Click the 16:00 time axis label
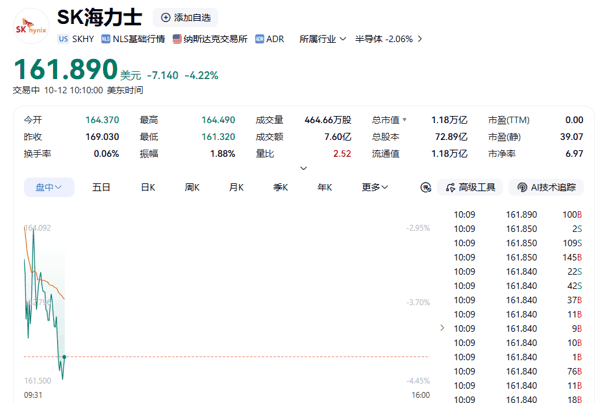 [x=421, y=395]
